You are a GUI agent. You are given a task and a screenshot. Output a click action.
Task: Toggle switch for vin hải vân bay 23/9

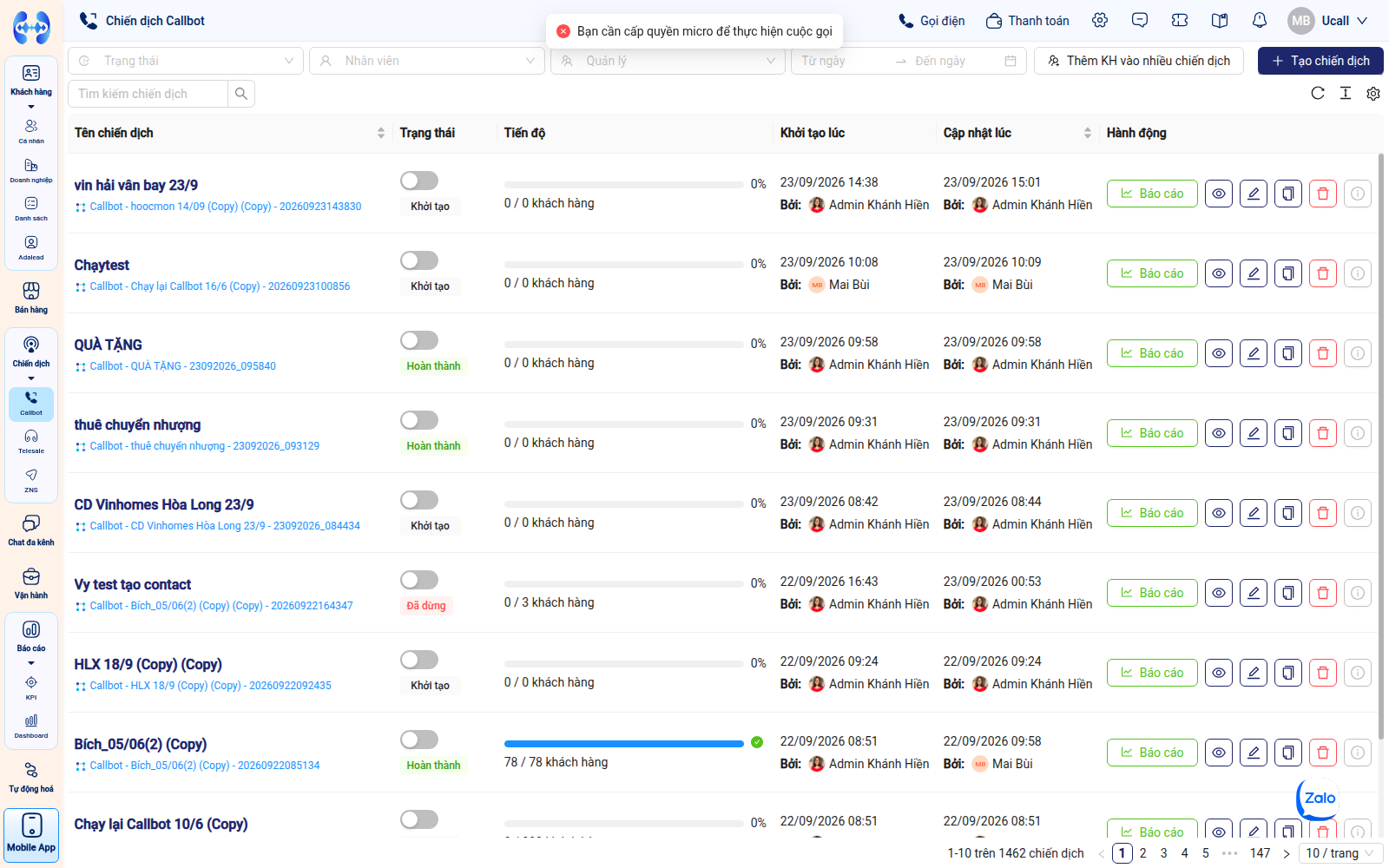pos(419,181)
